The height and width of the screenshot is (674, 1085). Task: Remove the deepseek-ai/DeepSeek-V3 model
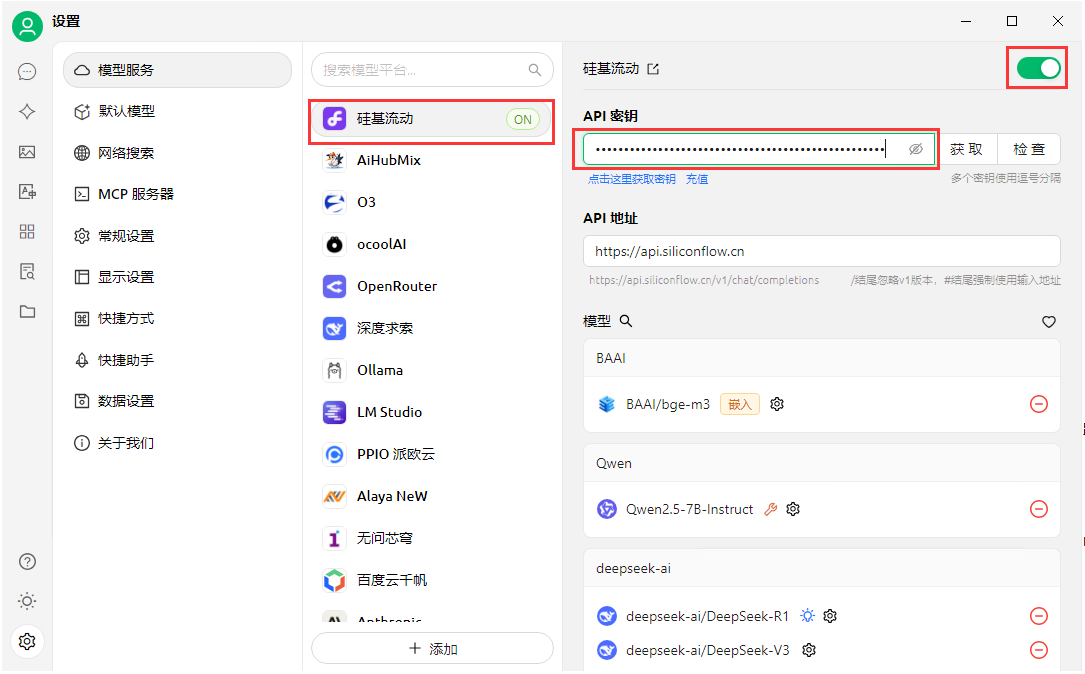[x=1039, y=650]
